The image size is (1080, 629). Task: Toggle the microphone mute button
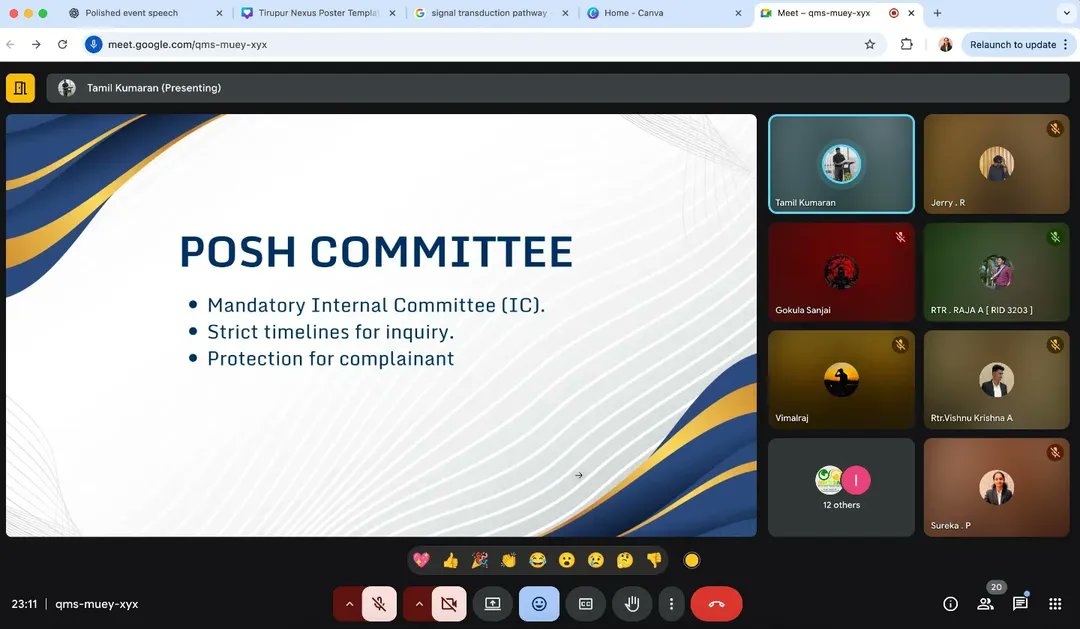pos(379,604)
